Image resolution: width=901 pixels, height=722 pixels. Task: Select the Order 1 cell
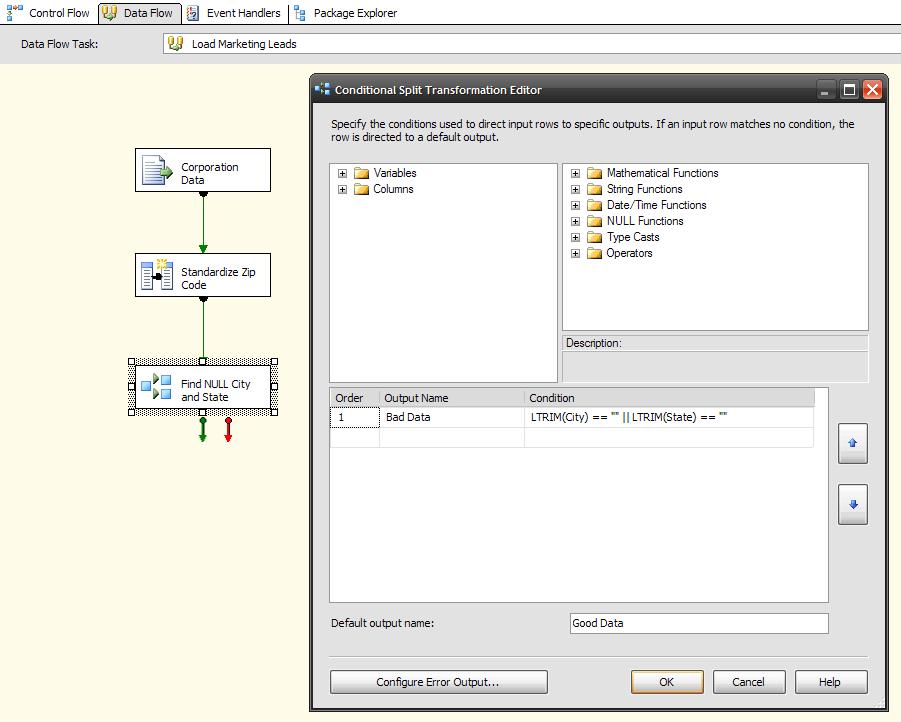355,417
